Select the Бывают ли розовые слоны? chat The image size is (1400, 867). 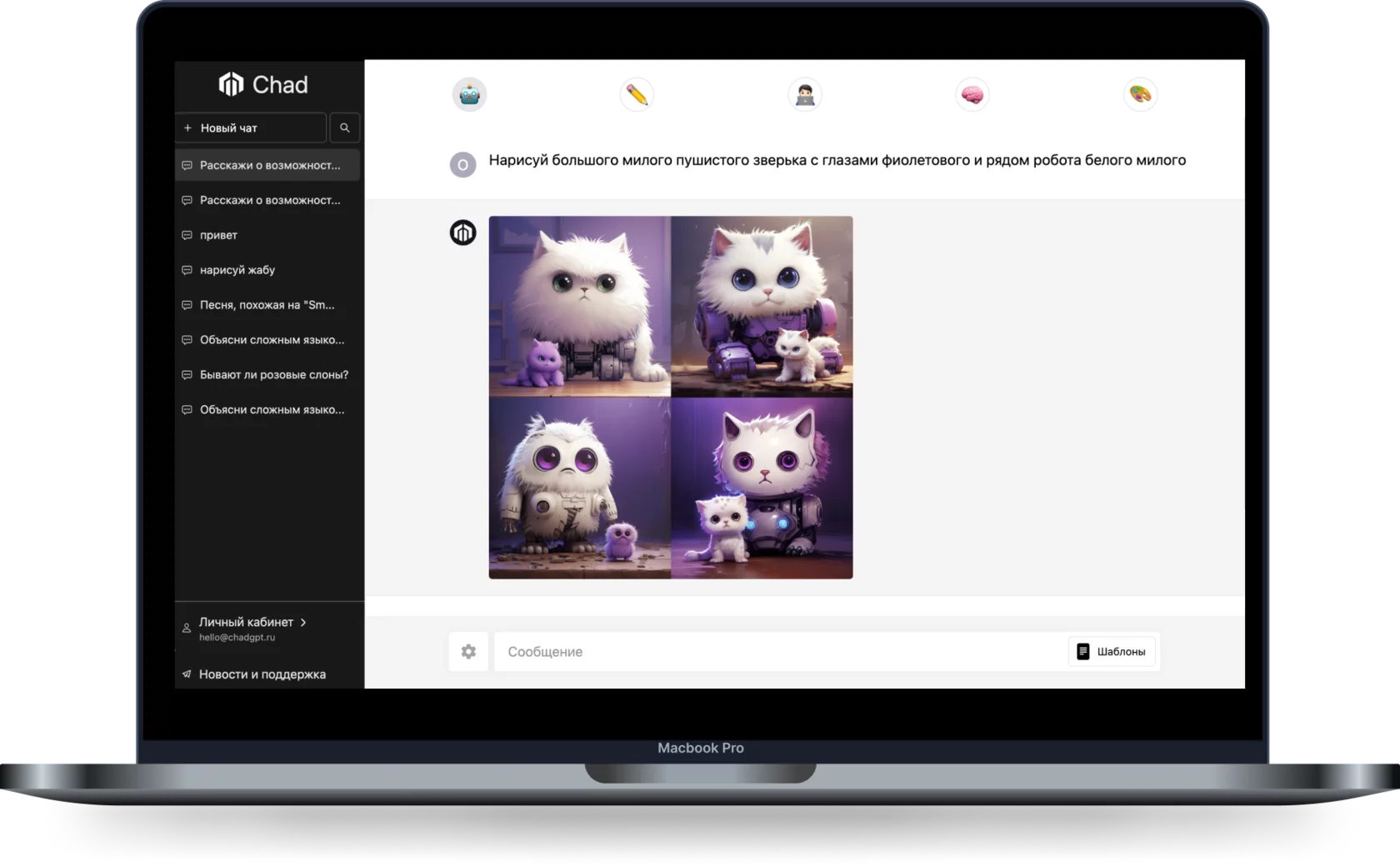(x=273, y=375)
